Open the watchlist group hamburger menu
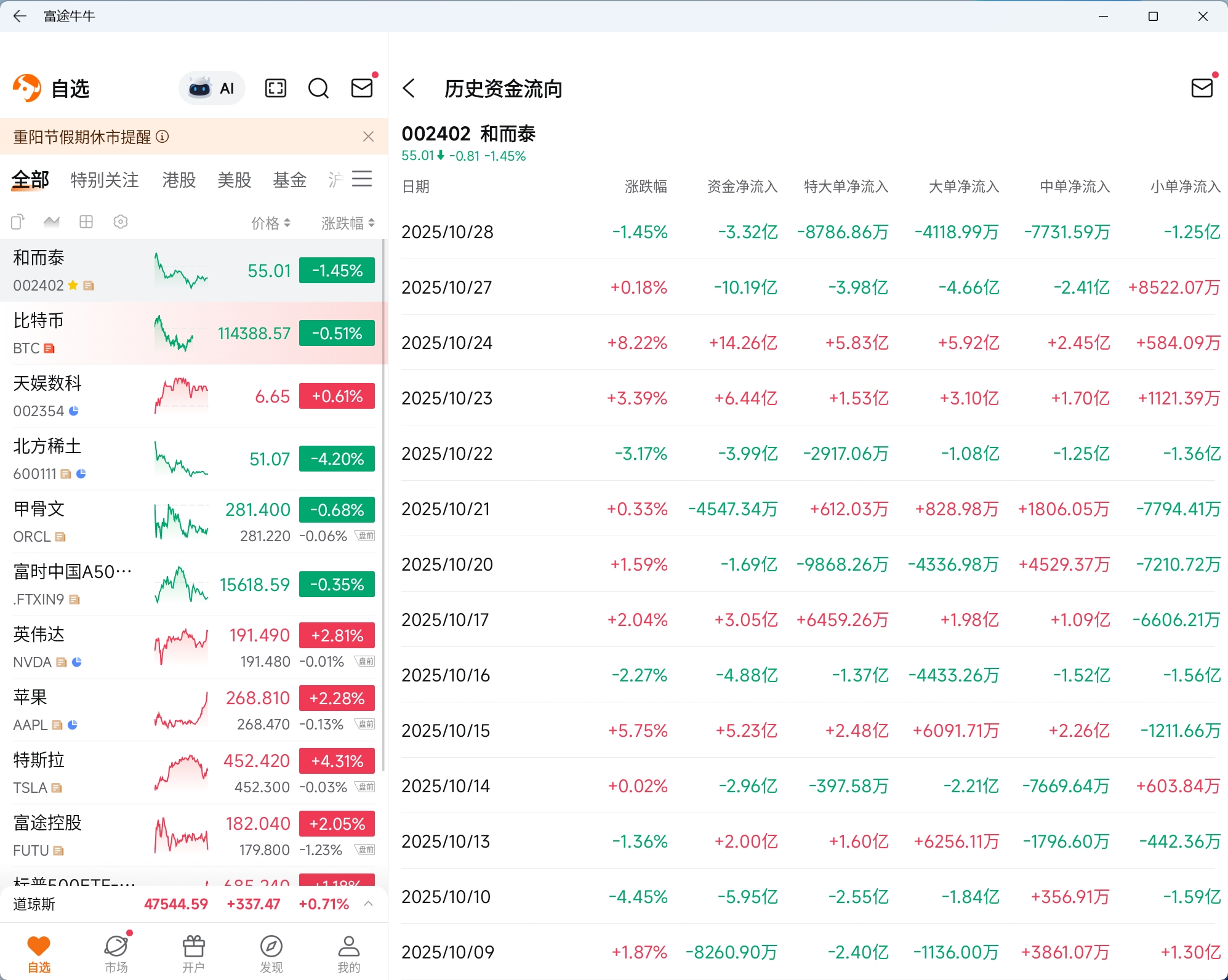Viewport: 1228px width, 980px height. click(x=362, y=179)
